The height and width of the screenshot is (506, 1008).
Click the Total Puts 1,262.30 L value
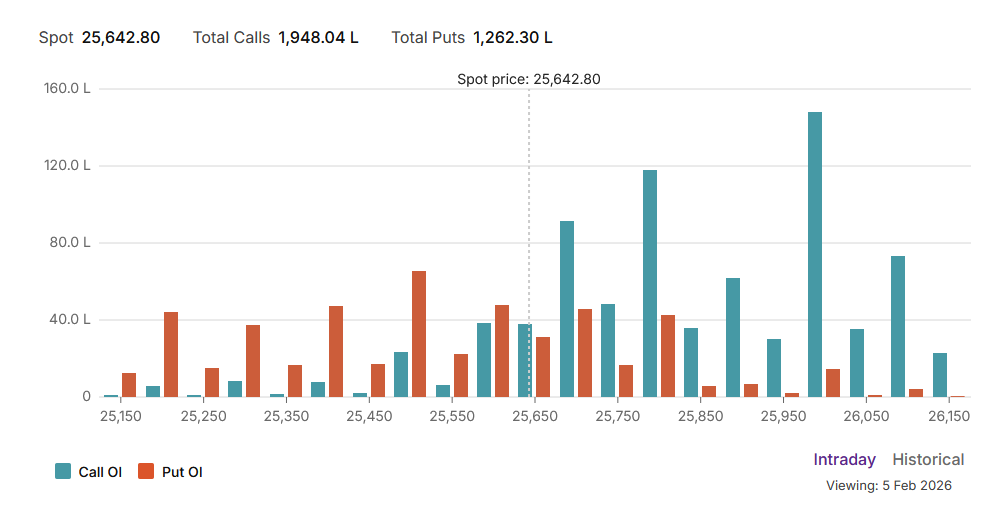click(x=512, y=38)
